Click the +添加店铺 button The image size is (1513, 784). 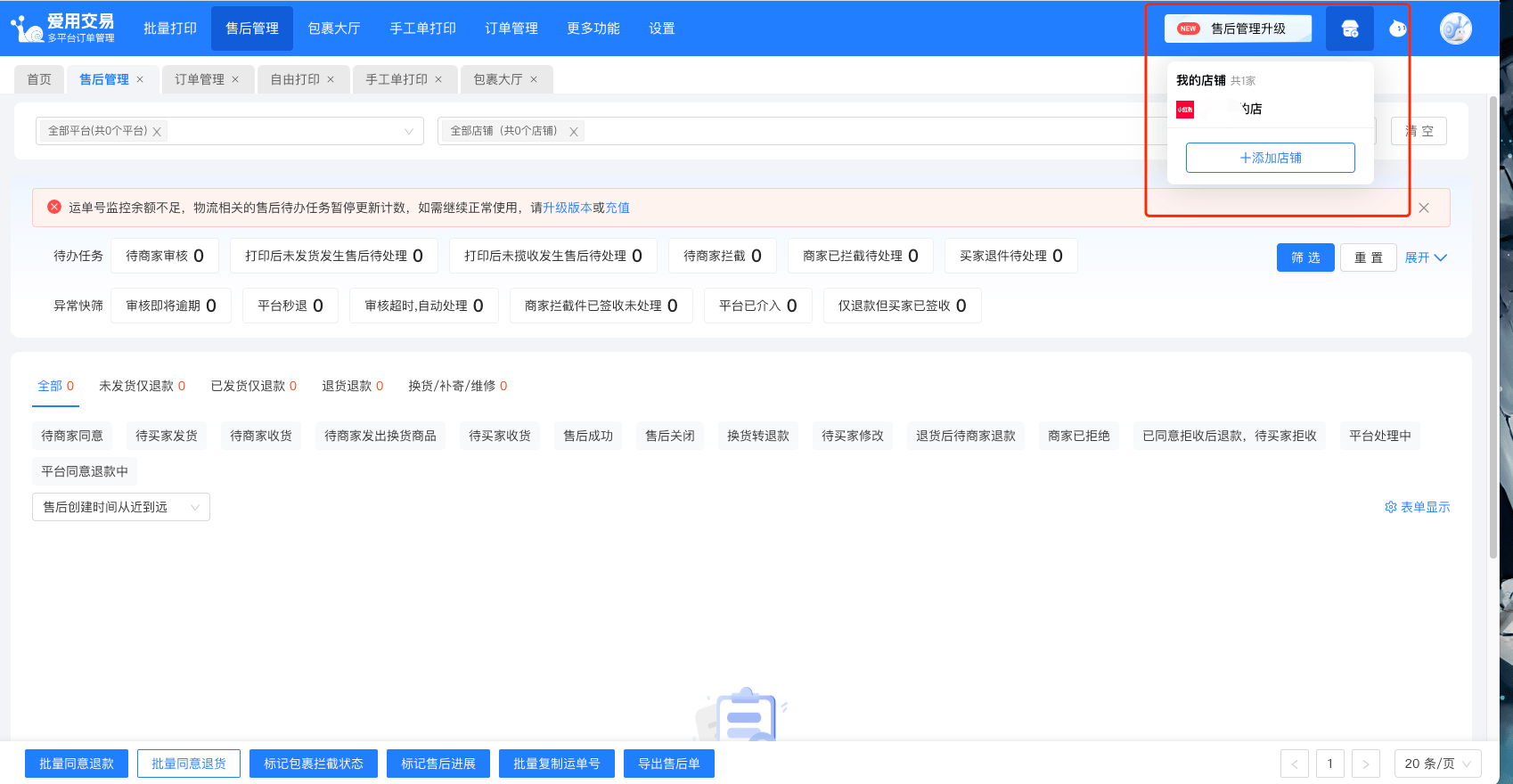[x=1271, y=158]
